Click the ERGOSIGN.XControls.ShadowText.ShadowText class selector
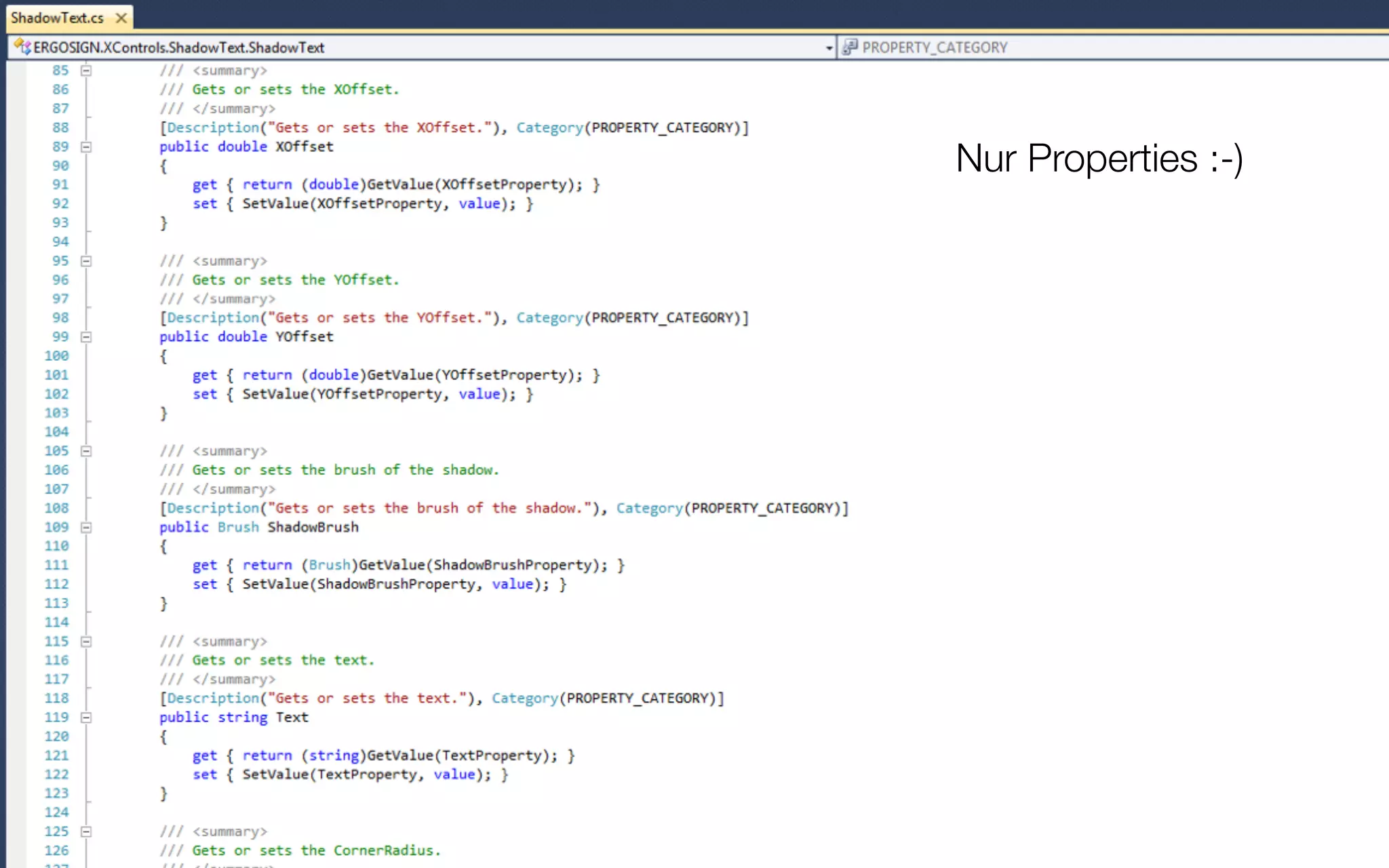 [x=422, y=47]
